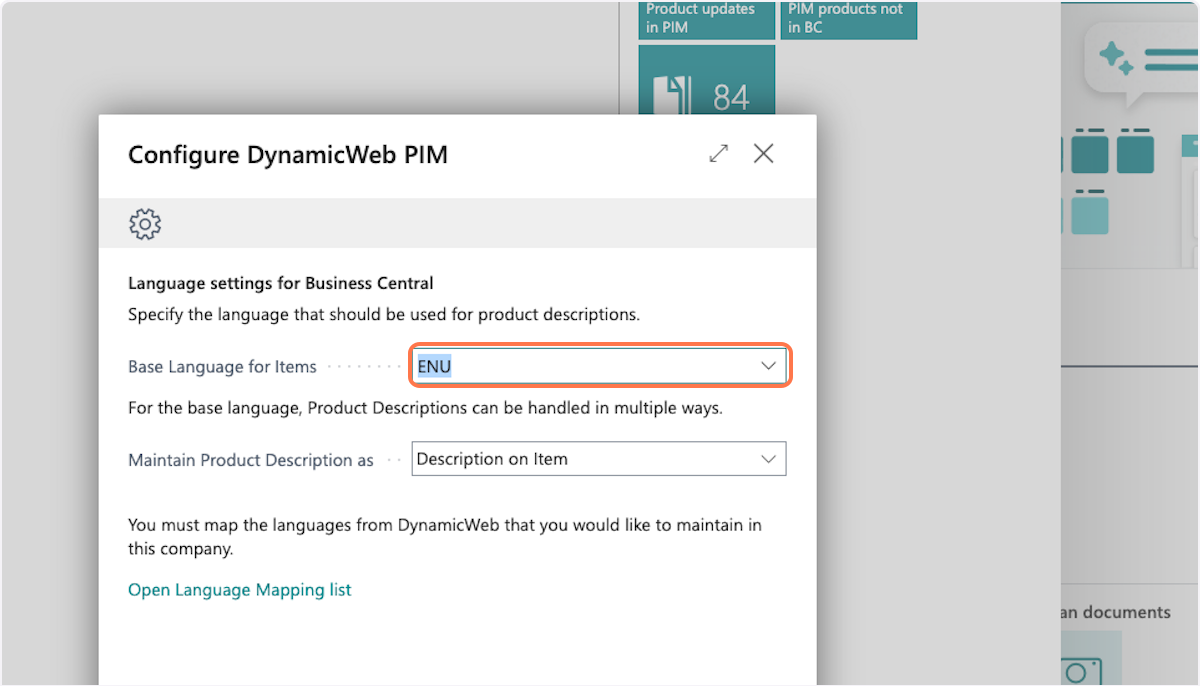Viewport: 1200px width, 686px height.
Task: Open the Base Language for Items dropdown arrow
Action: pyautogui.click(x=768, y=366)
